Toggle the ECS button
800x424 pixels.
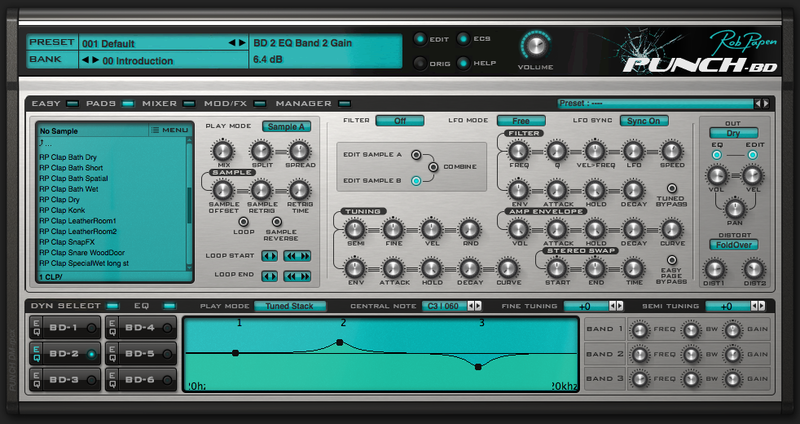coord(463,39)
